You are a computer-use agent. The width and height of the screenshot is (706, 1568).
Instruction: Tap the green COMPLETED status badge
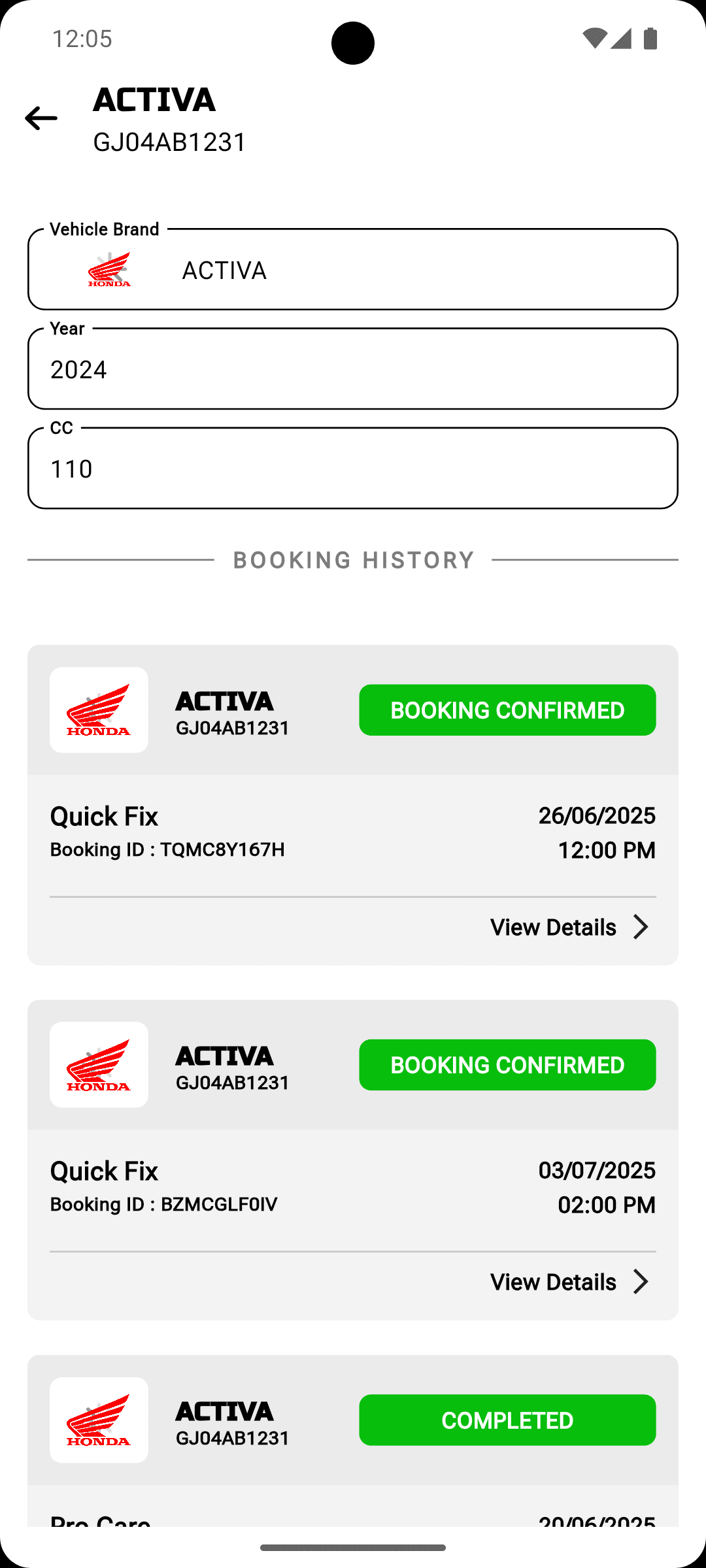click(507, 1420)
